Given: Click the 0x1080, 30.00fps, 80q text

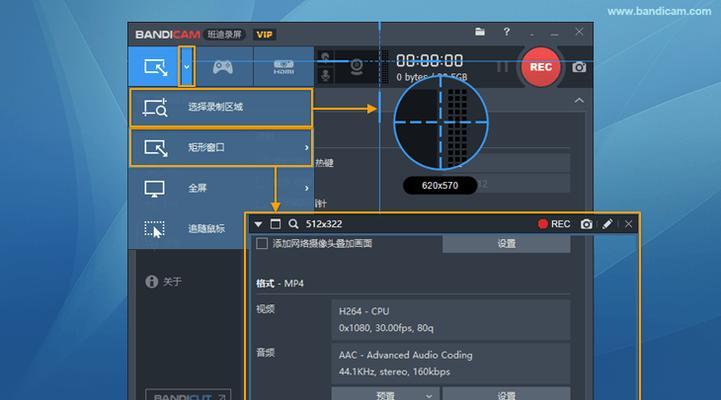Looking at the screenshot, I should (x=386, y=328).
